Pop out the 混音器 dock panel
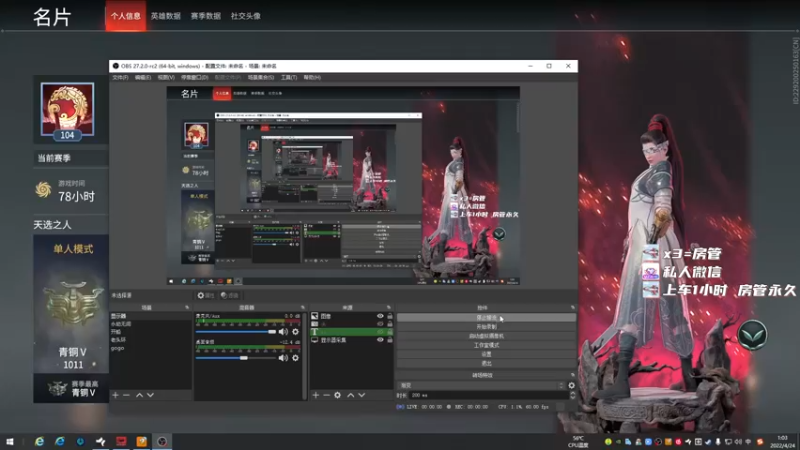 (x=303, y=308)
